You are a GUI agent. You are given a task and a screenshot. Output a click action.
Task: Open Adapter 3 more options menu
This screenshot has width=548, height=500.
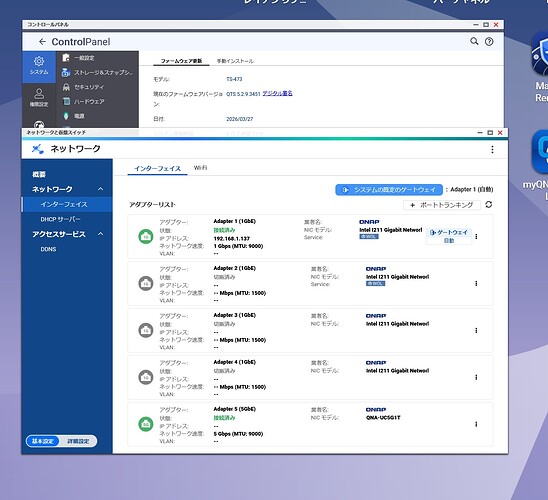[x=476, y=331]
